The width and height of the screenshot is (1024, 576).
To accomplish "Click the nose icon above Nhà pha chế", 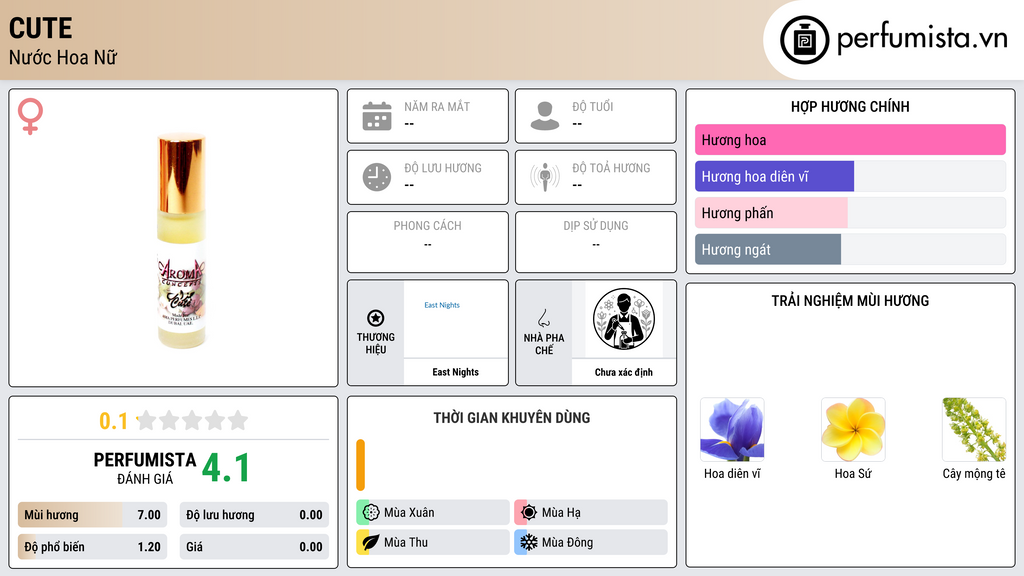I will pyautogui.click(x=543, y=318).
